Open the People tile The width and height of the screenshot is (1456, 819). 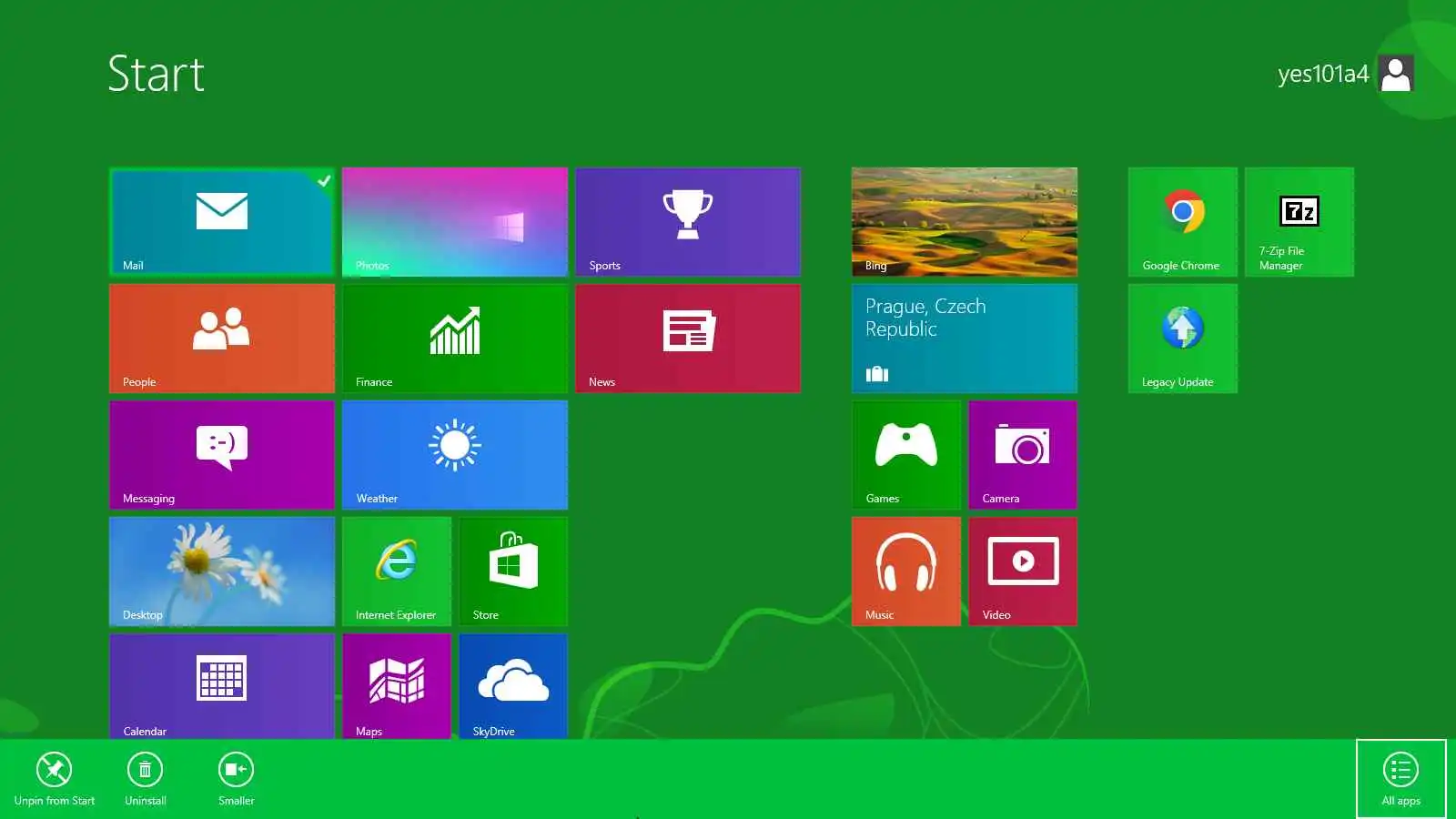[222, 339]
